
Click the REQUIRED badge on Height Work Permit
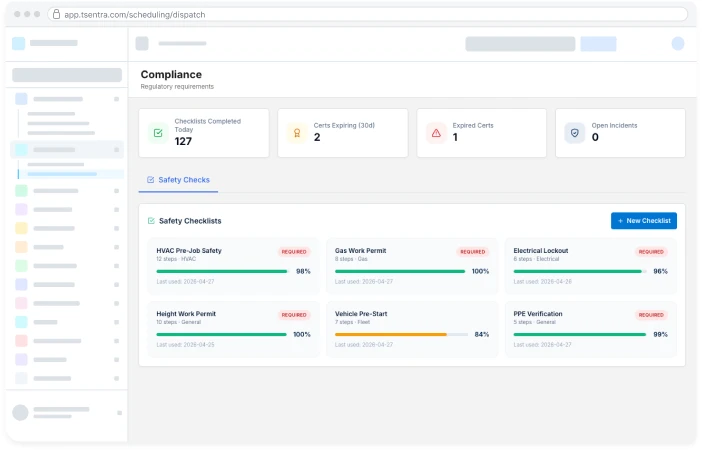pos(294,315)
